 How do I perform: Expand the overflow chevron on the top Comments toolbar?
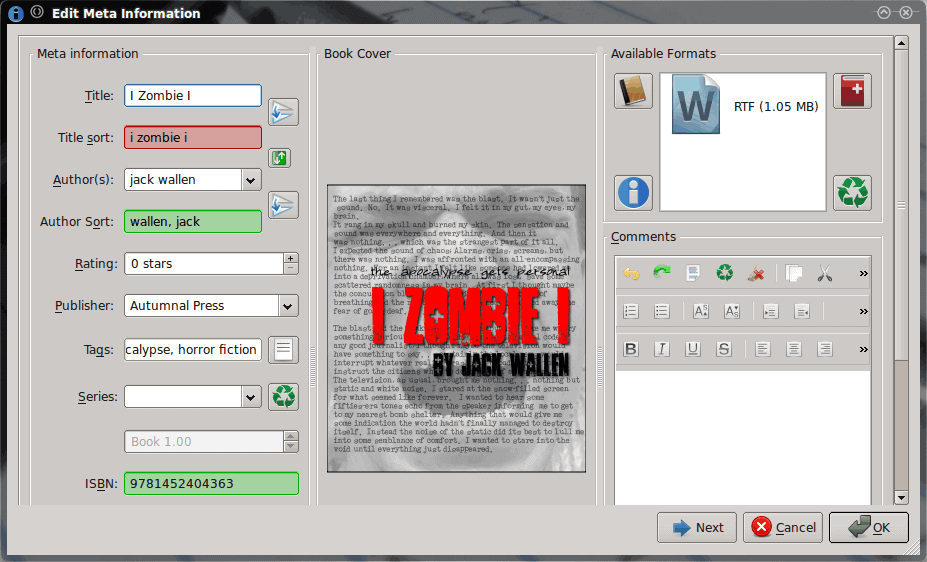(x=864, y=273)
